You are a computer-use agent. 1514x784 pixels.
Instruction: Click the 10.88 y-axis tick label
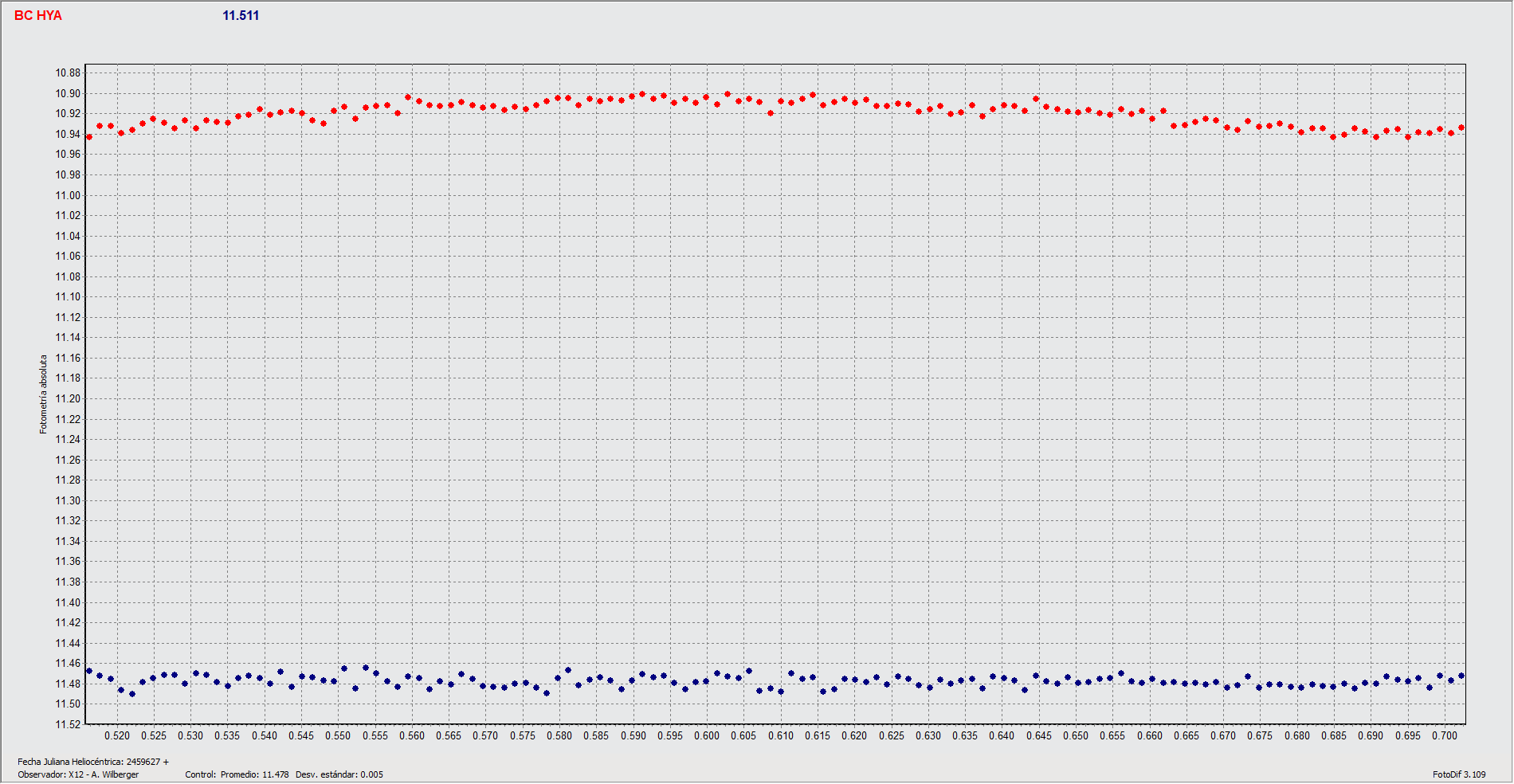68,73
